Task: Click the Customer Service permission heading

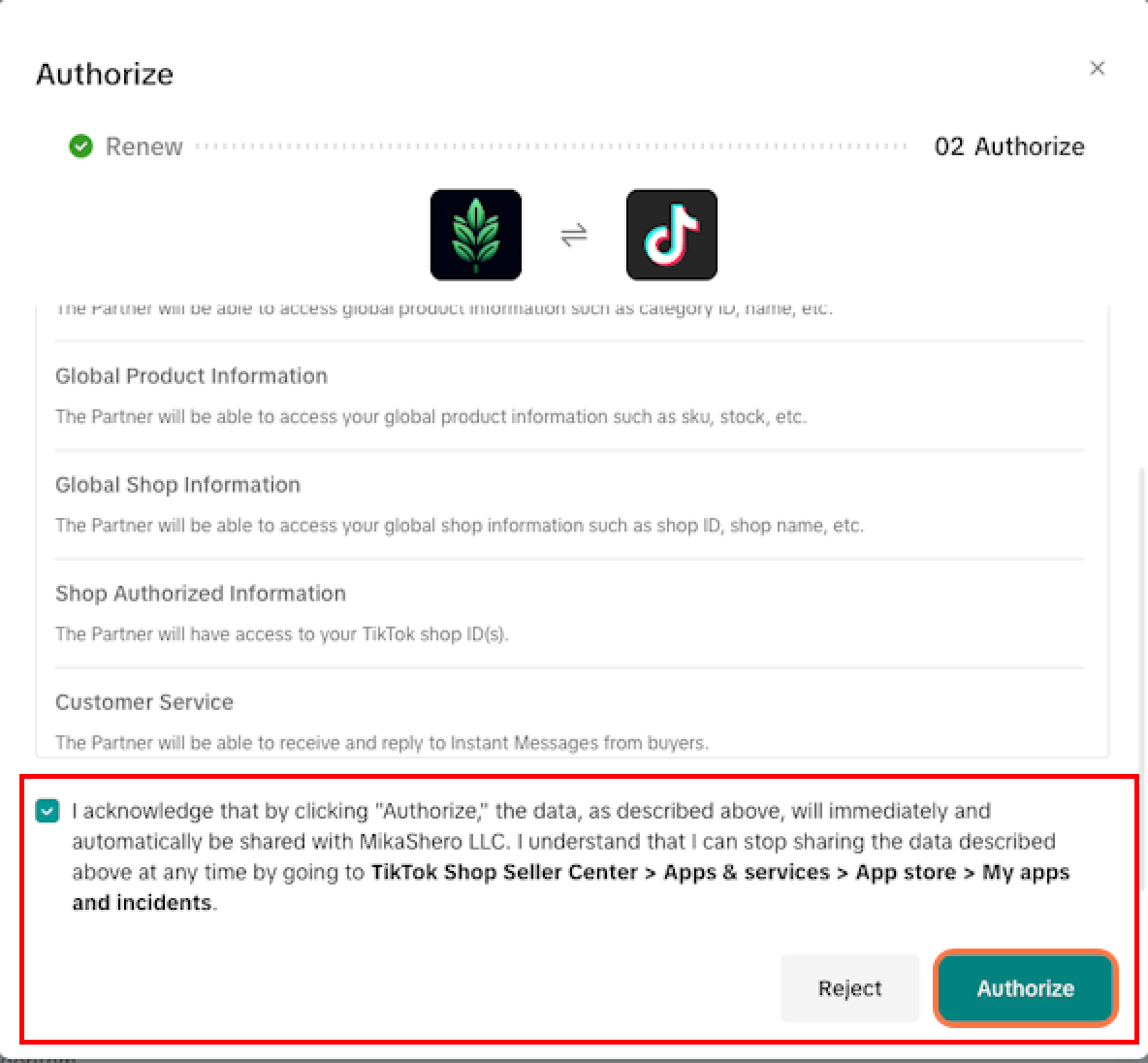Action: coord(144,702)
